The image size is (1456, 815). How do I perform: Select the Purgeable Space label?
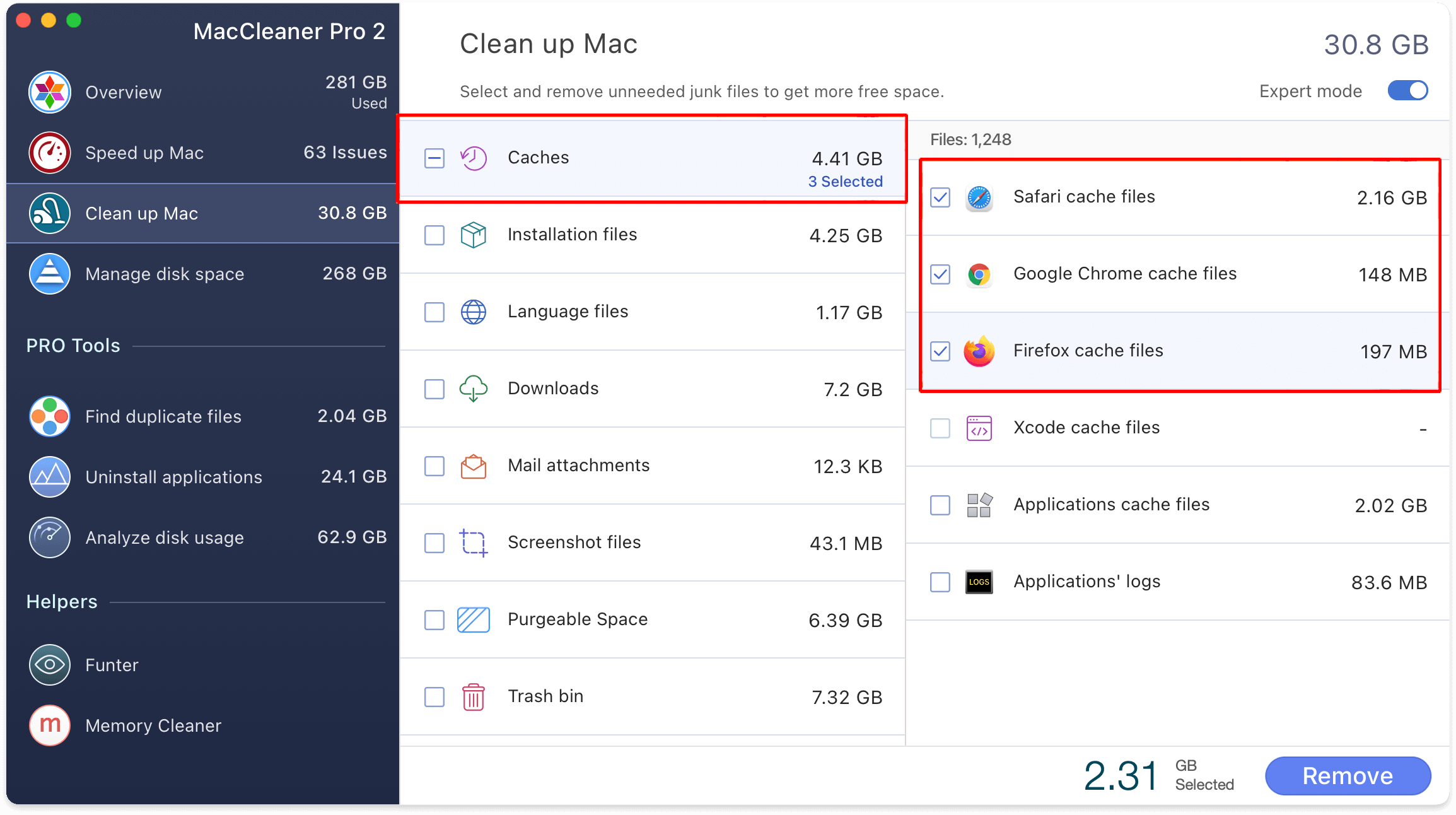(x=578, y=619)
